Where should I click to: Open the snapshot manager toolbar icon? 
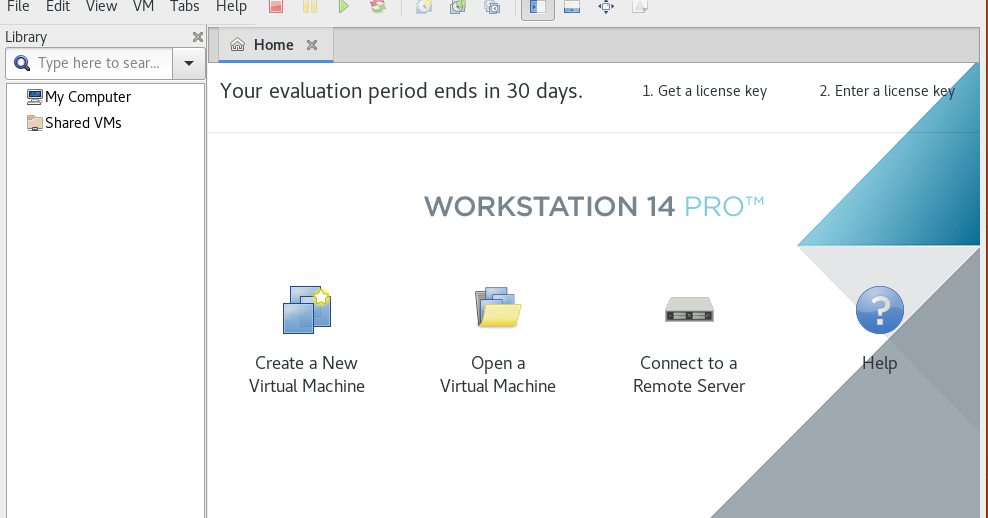492,6
